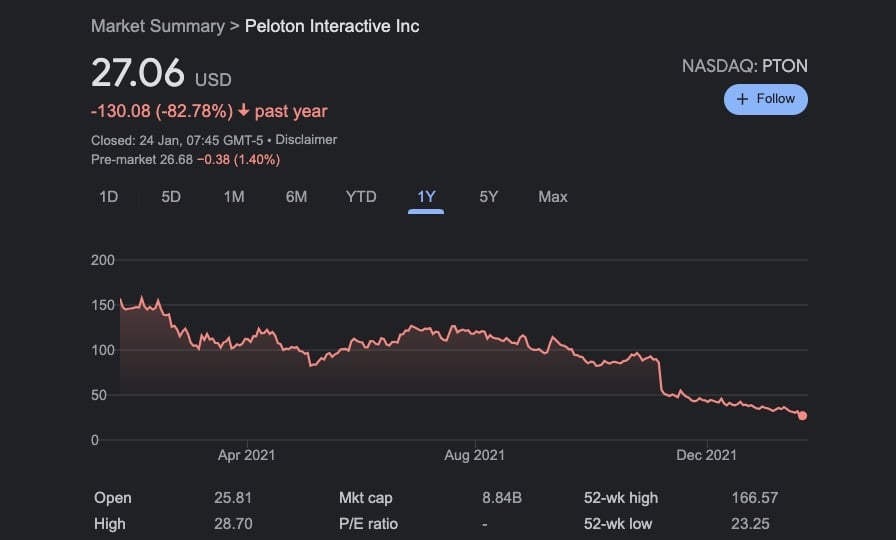Click the Apr 2021 axis label

click(x=246, y=455)
